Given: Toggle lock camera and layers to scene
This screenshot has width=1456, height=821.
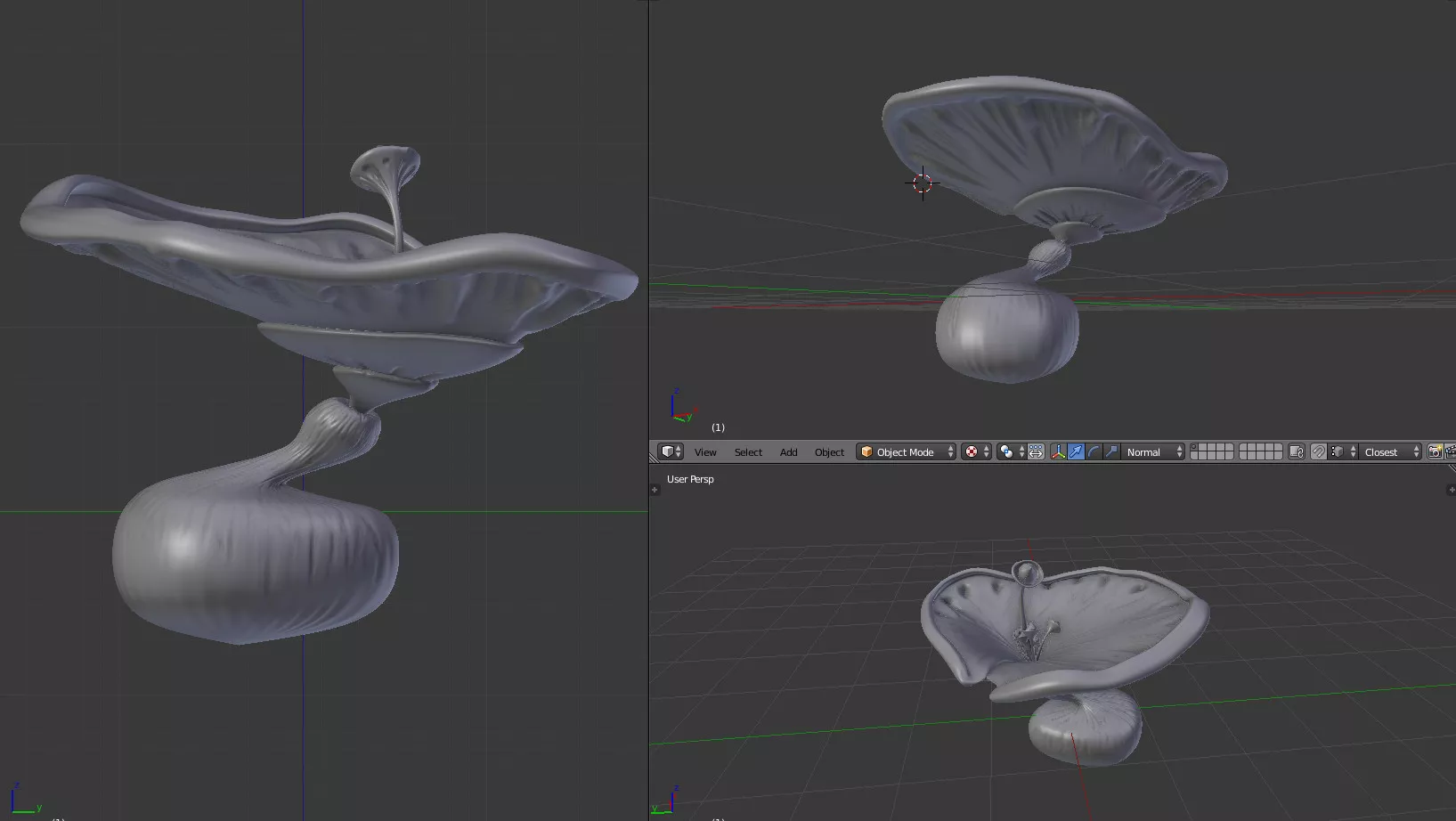Looking at the screenshot, I should pos(1297,452).
